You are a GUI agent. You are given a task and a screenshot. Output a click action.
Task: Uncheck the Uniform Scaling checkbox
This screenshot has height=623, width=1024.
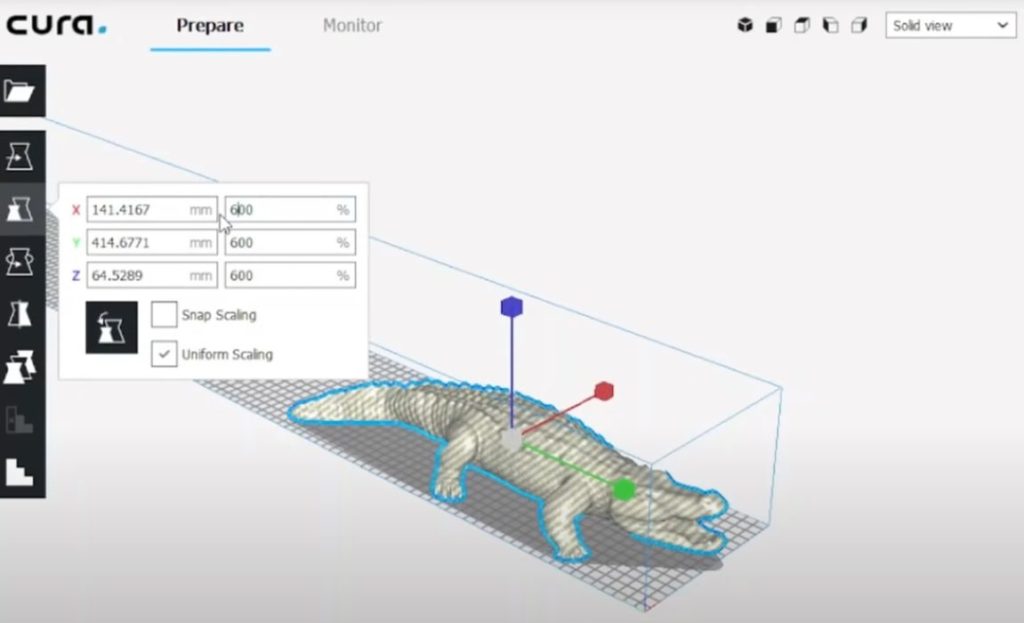pyautogui.click(x=164, y=354)
